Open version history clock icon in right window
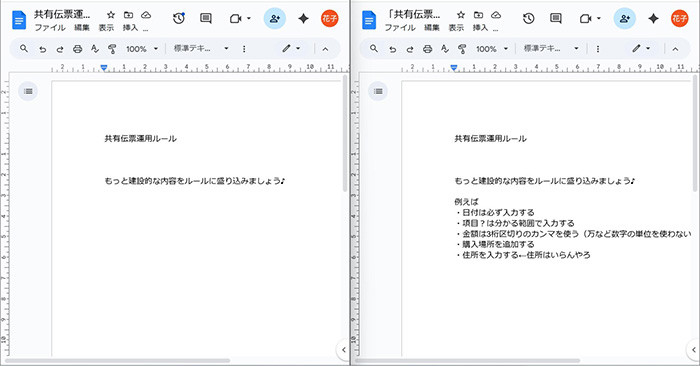The height and width of the screenshot is (366, 700). [x=529, y=18]
